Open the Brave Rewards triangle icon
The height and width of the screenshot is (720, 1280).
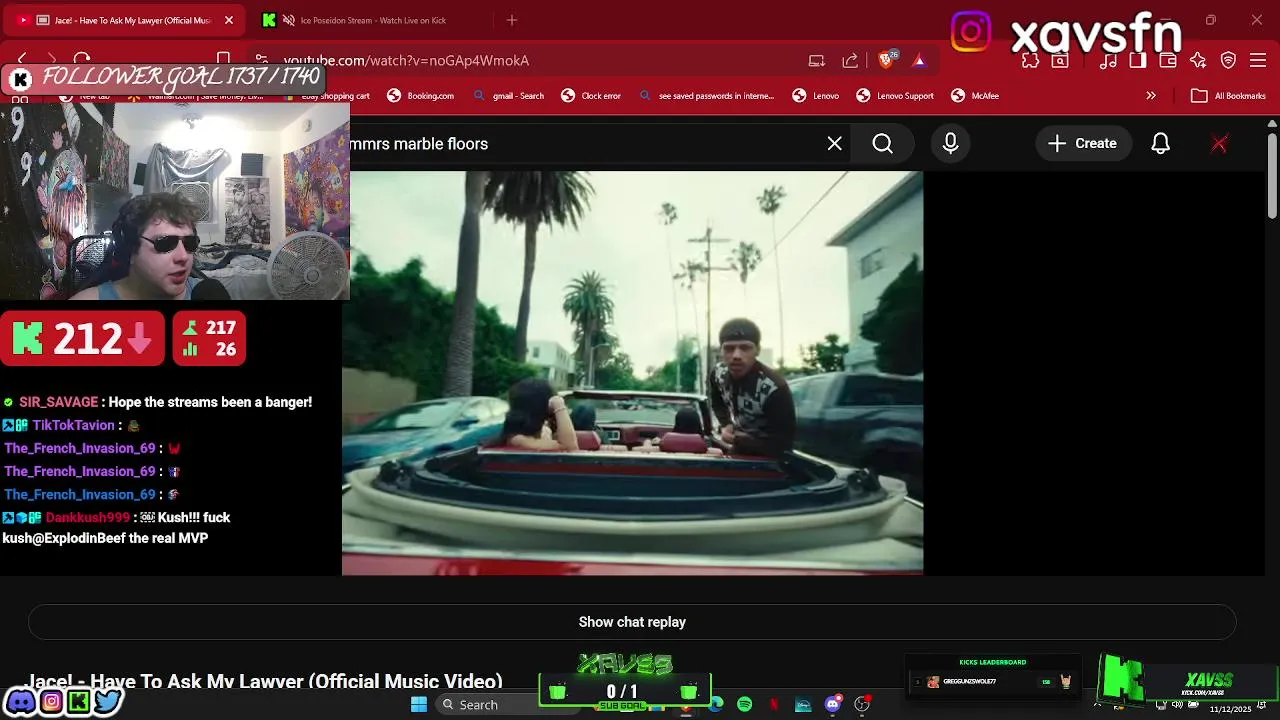coord(918,60)
